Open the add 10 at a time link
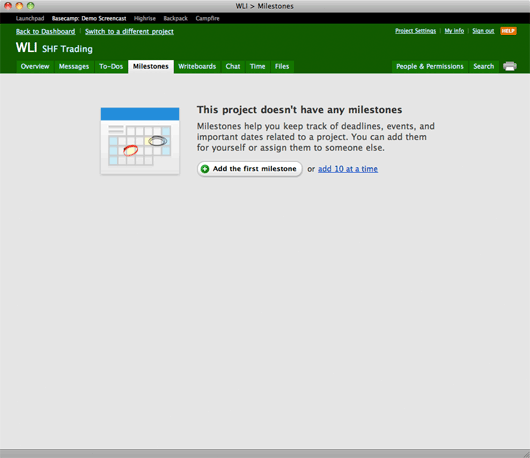 tap(348, 169)
